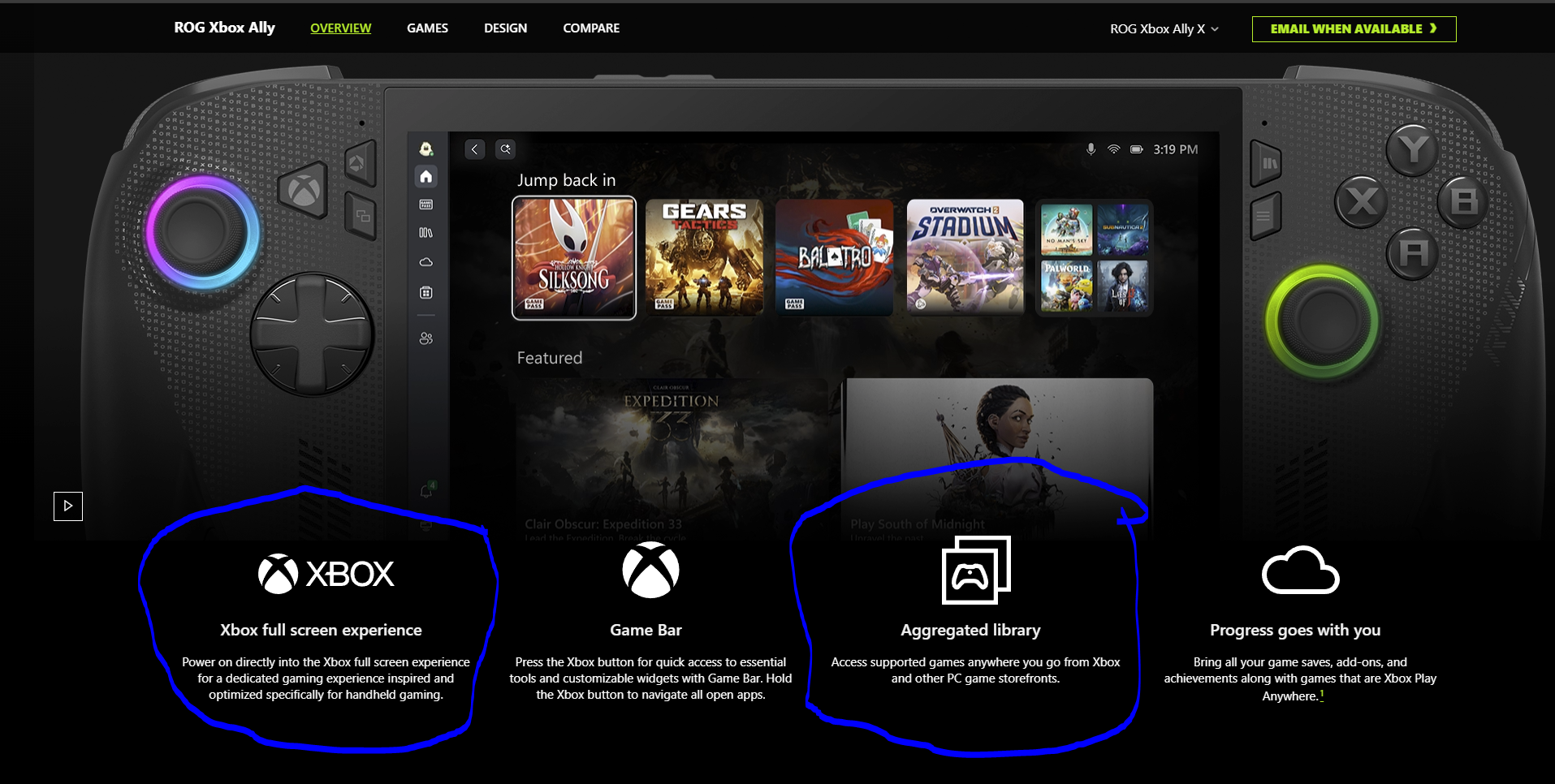This screenshot has width=1555, height=784.
Task: Click the store icon in the console sidebar
Action: point(426,292)
